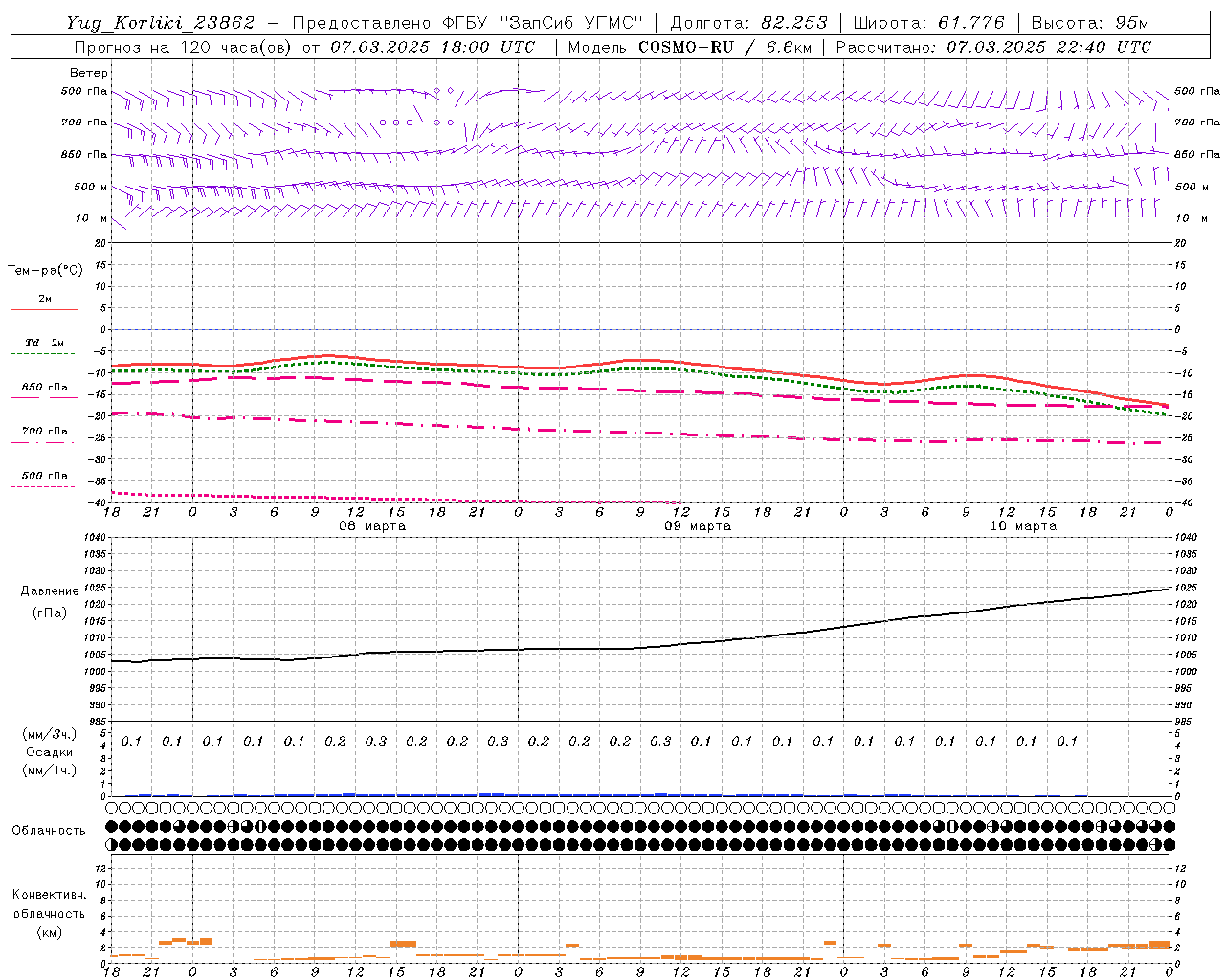The width and height of the screenshot is (1225, 980).
Task: Click the dotted line sample under 500 гПа legend
Action: [43, 486]
